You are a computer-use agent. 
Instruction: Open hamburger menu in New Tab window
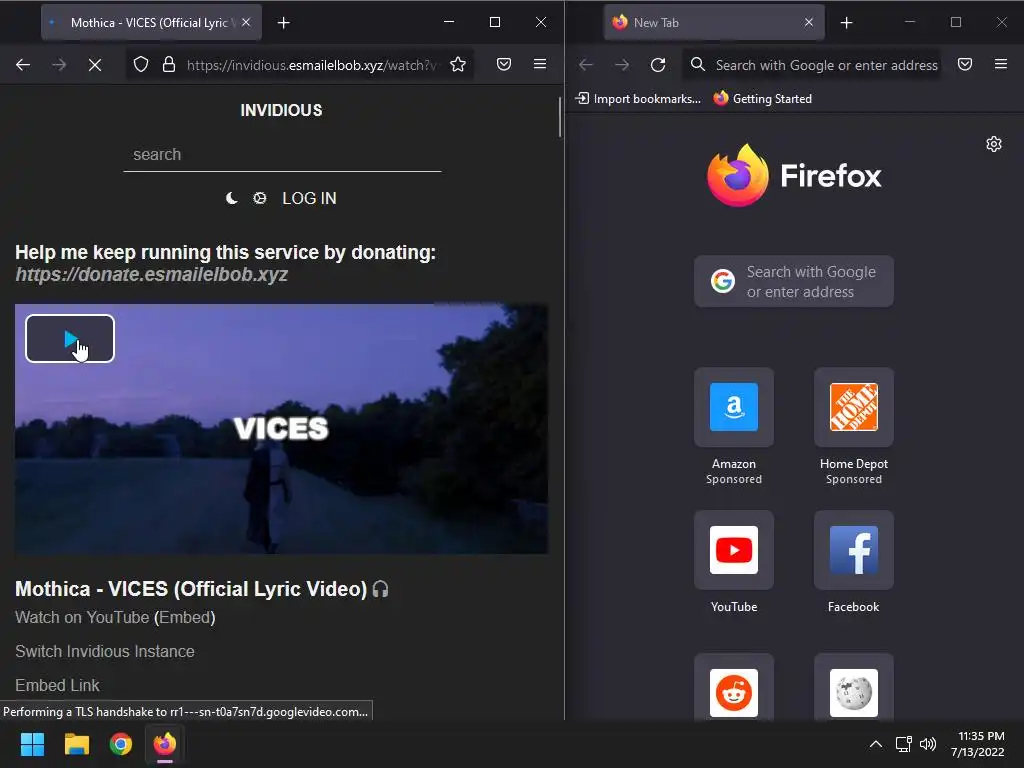pos(1000,65)
